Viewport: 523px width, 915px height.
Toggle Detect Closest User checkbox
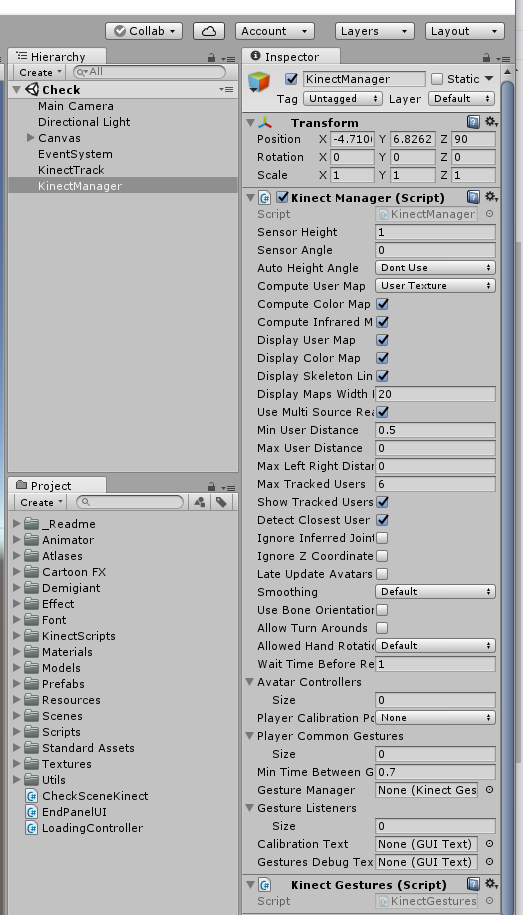coord(382,519)
